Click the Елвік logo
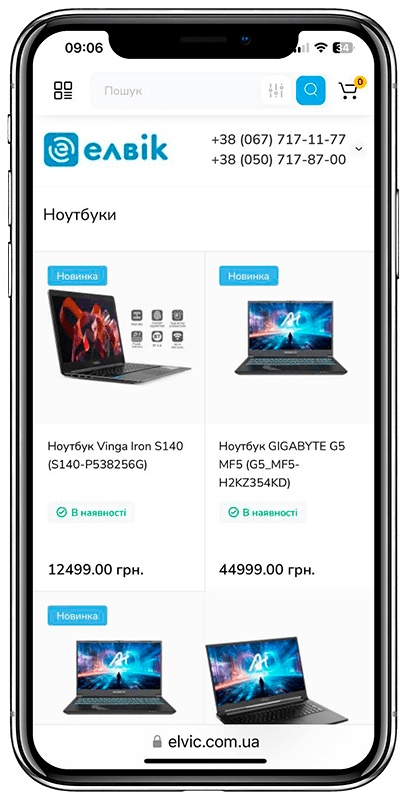407x800 pixels. (106, 149)
